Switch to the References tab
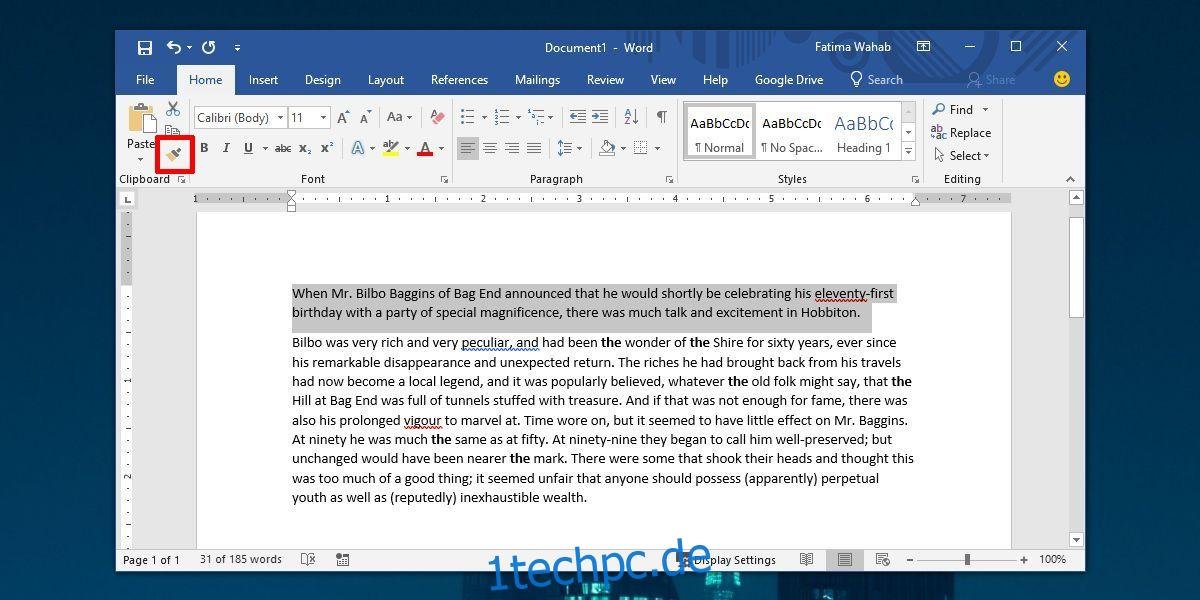 click(460, 80)
